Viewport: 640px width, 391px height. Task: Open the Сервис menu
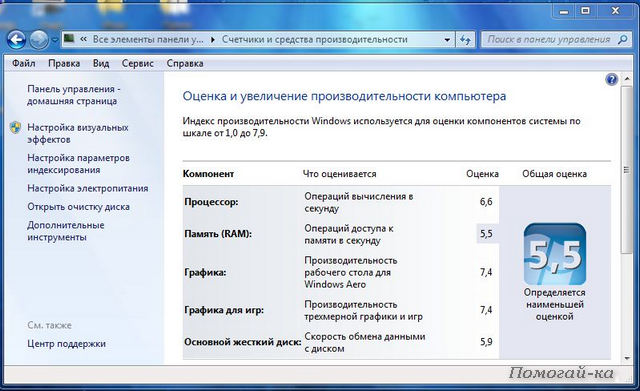[x=138, y=63]
